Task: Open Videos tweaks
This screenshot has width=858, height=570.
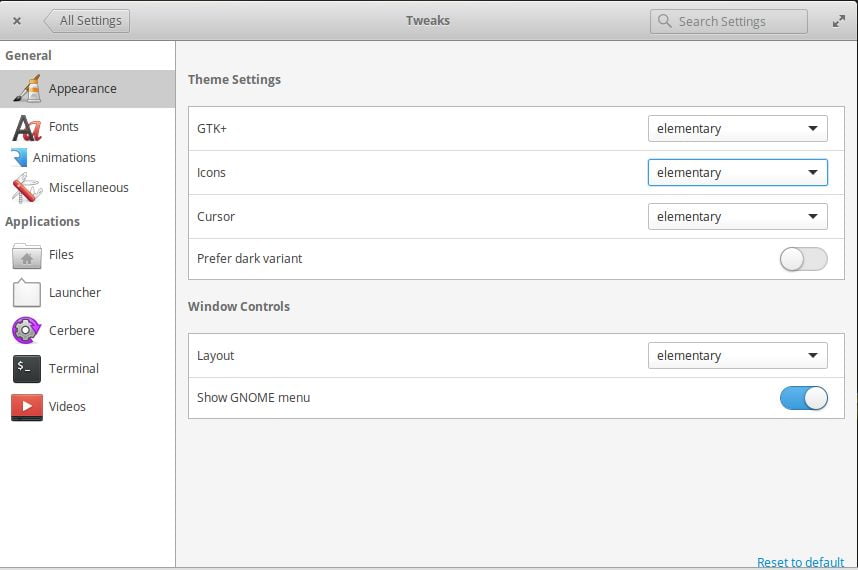Action: pos(88,406)
